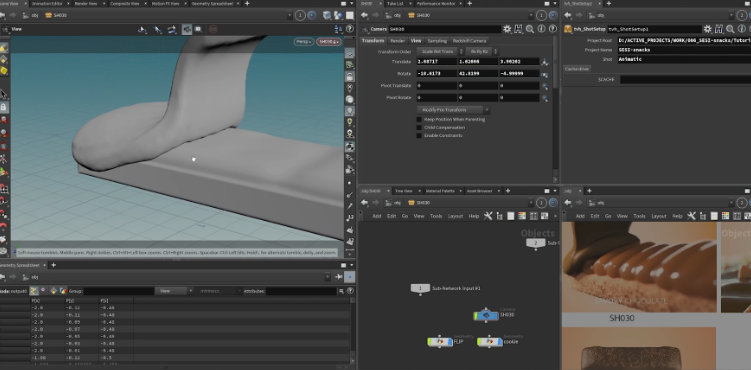Toggle display flag on cookie node
The image size is (751, 370).
point(500,342)
